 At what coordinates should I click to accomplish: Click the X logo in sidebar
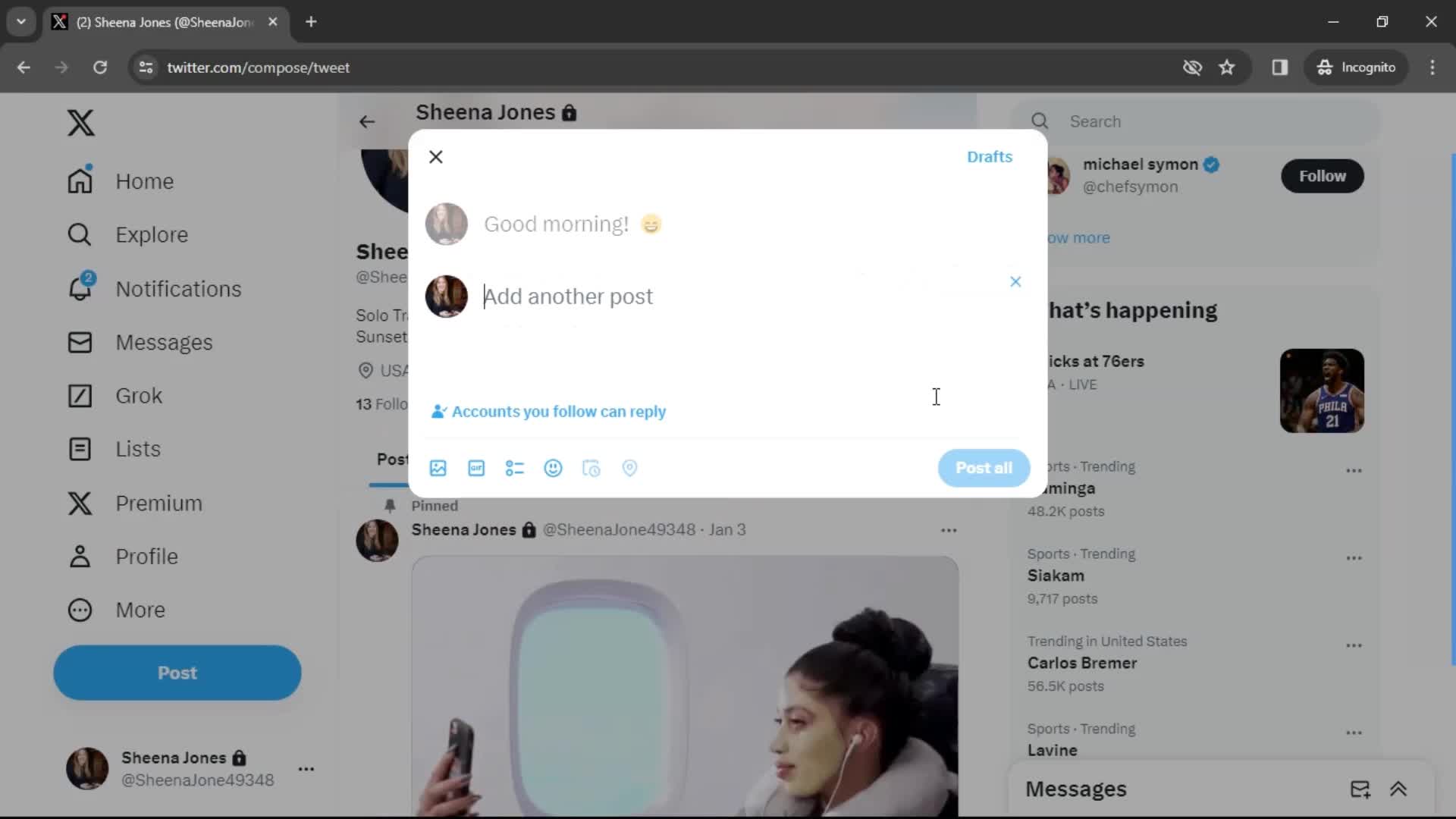pos(79,121)
